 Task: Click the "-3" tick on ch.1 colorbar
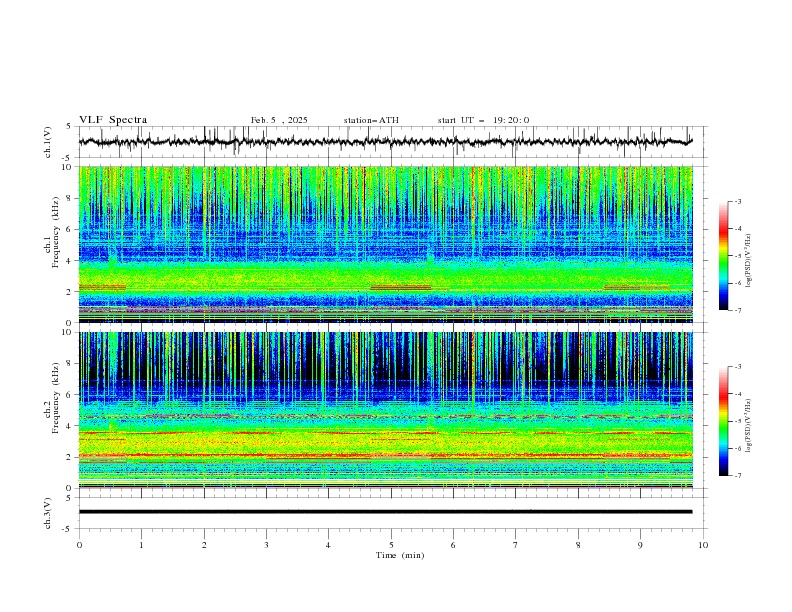click(737, 201)
